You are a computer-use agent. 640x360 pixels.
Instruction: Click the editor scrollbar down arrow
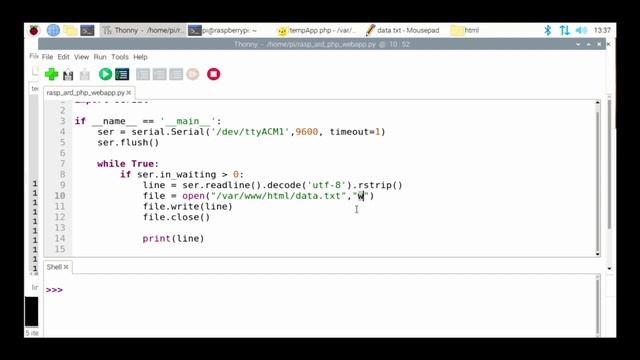[x=598, y=253]
